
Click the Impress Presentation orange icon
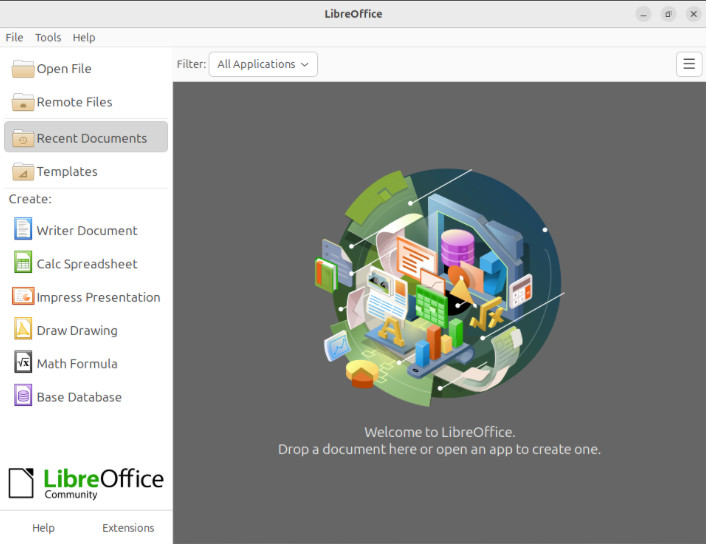[23, 296]
